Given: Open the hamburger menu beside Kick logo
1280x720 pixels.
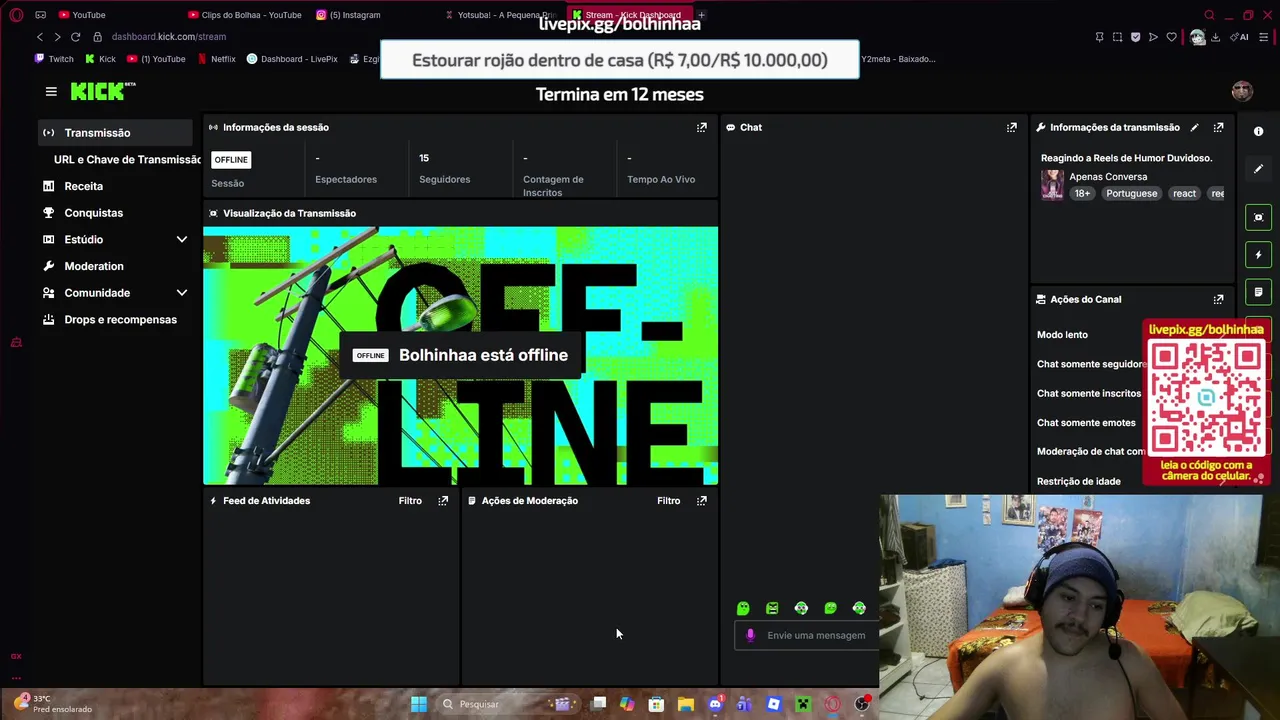Looking at the screenshot, I should click(x=51, y=91).
